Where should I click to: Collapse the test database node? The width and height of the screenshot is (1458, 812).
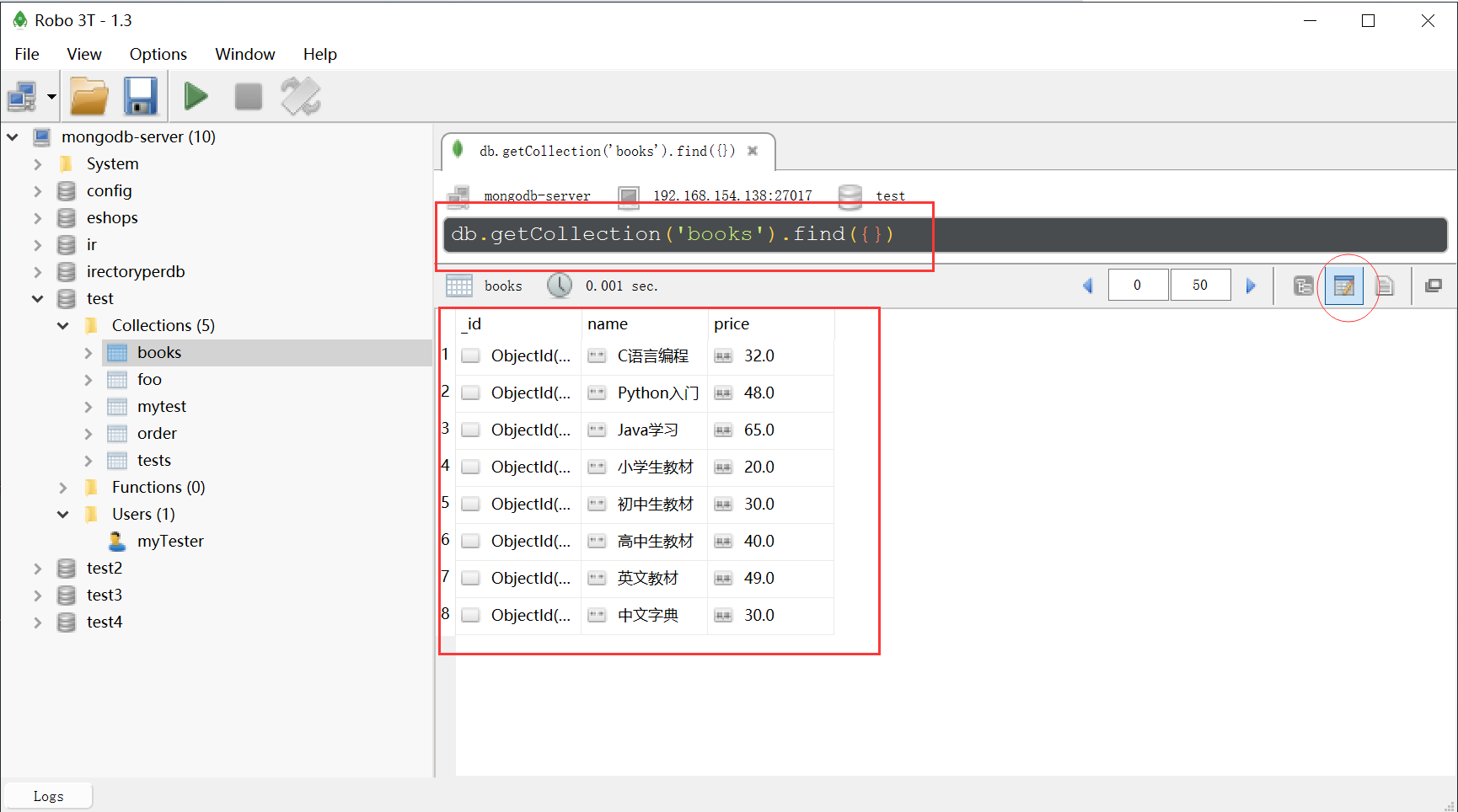point(38,298)
